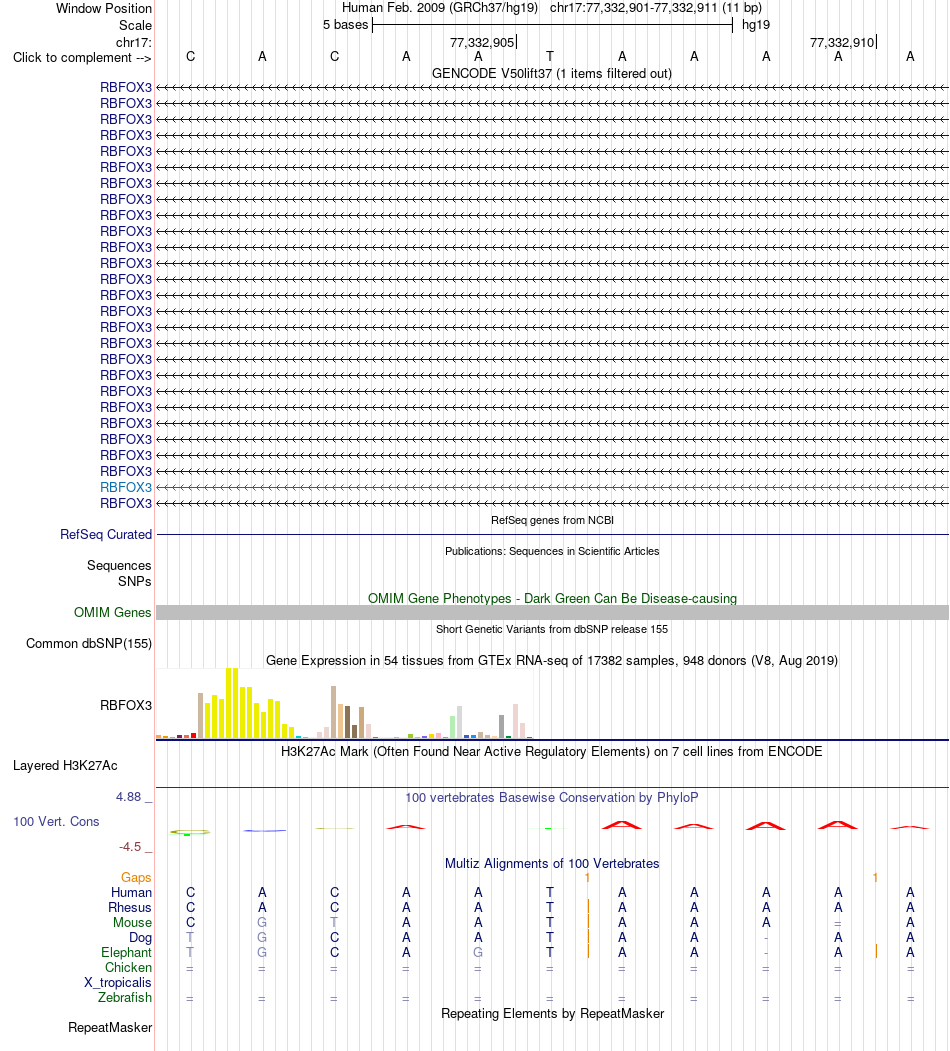Image resolution: width=950 pixels, height=1051 pixels.
Task: Select the highlighted light-blue RBFOX3 transcript label
Action: (x=126, y=487)
